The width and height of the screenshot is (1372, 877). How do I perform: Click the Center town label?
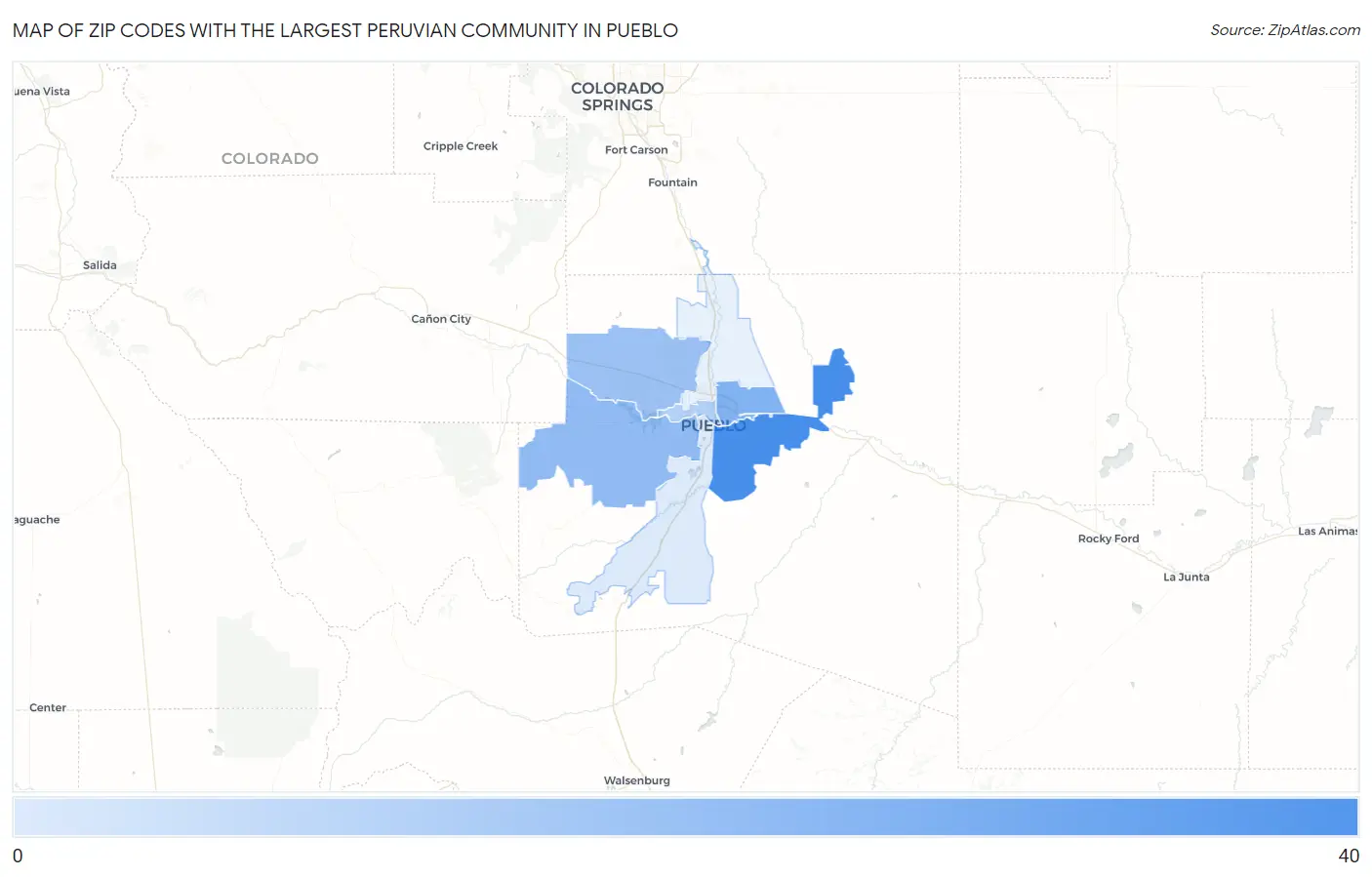pyautogui.click(x=48, y=708)
